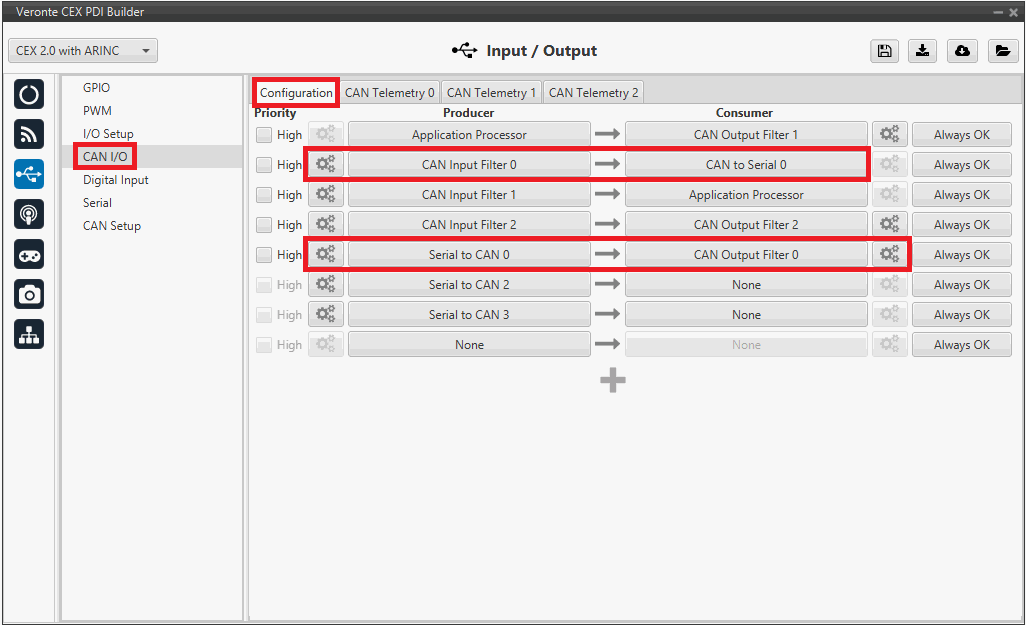
Task: Open the folder icon in the top bar
Action: (1002, 51)
